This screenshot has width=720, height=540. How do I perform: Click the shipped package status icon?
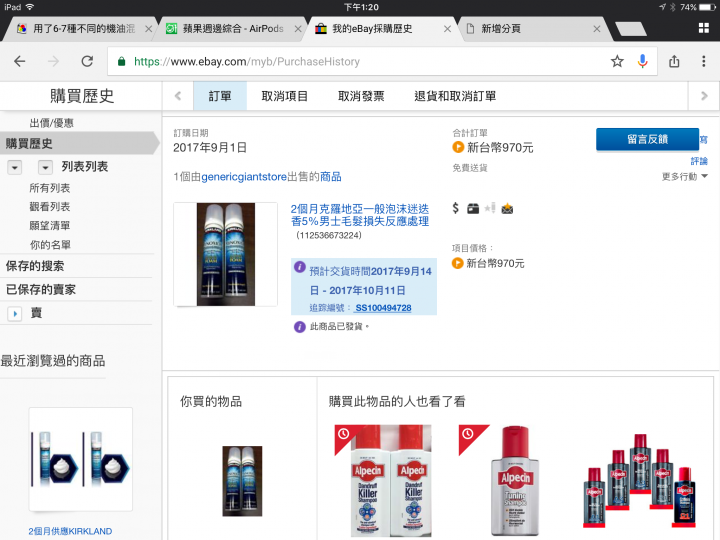[473, 208]
